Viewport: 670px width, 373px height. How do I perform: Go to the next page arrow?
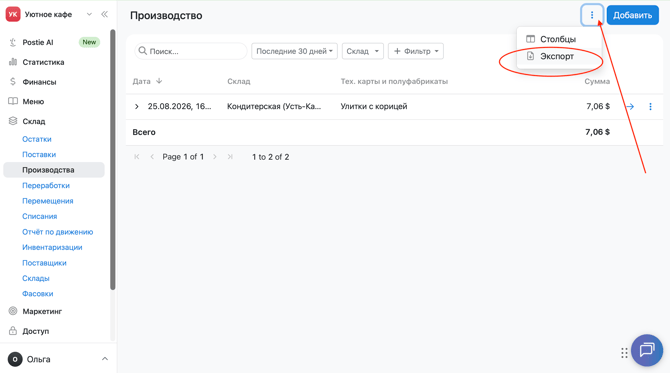point(215,157)
